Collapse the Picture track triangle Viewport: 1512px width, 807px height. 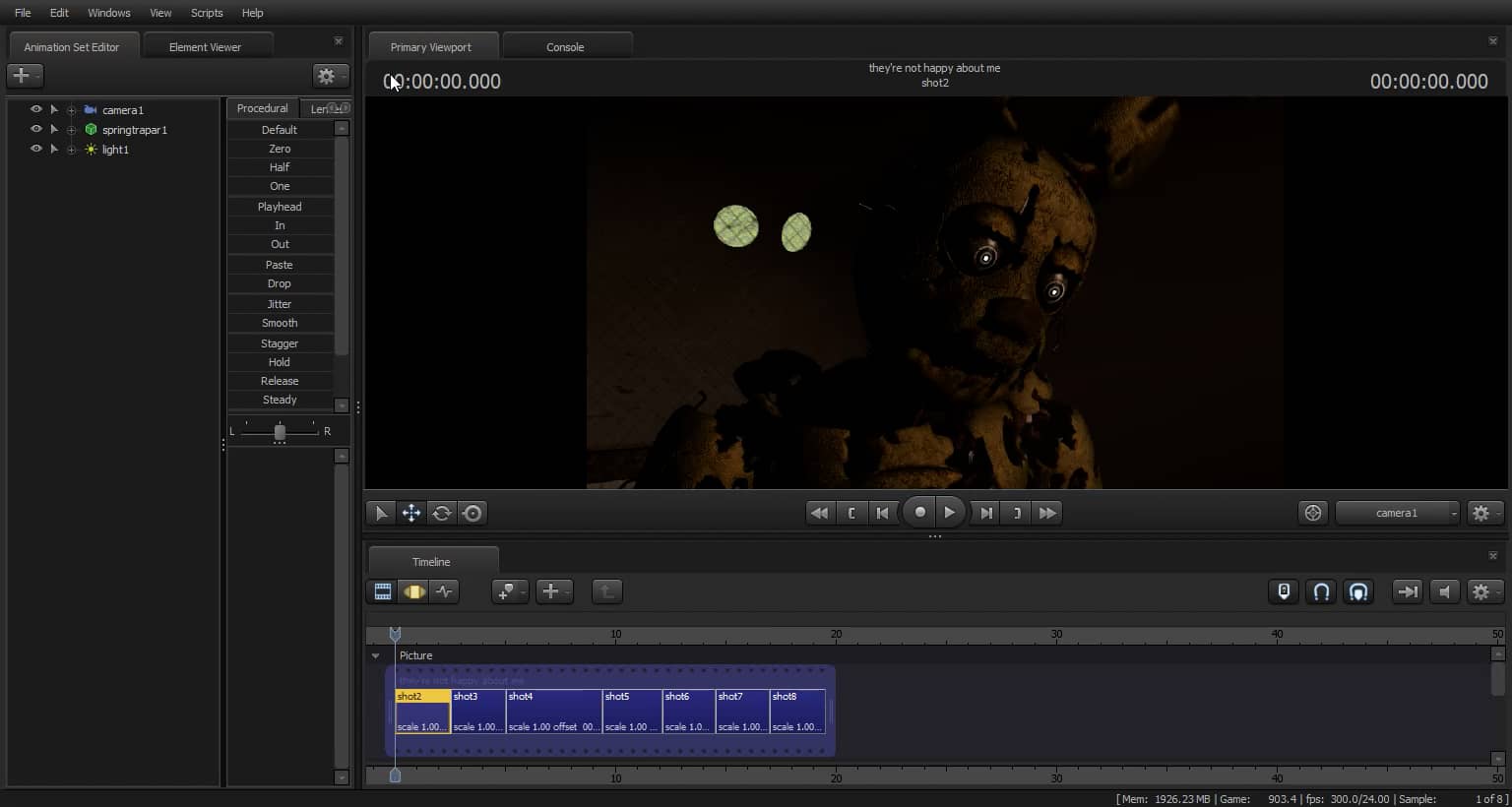tap(375, 655)
